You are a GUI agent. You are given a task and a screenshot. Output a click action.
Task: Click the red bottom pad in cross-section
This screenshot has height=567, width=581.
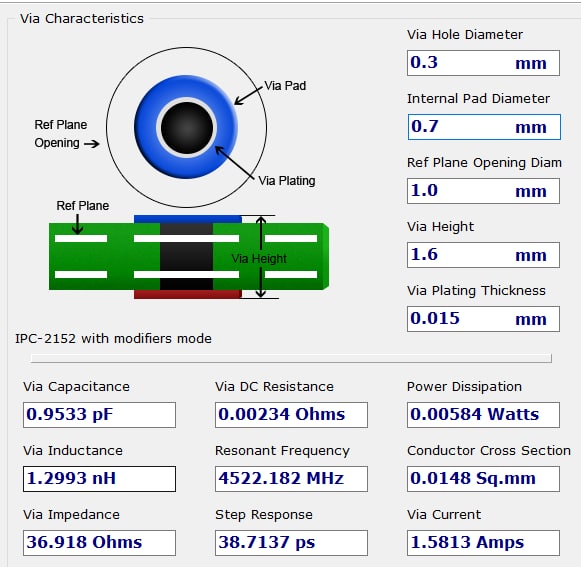187,294
